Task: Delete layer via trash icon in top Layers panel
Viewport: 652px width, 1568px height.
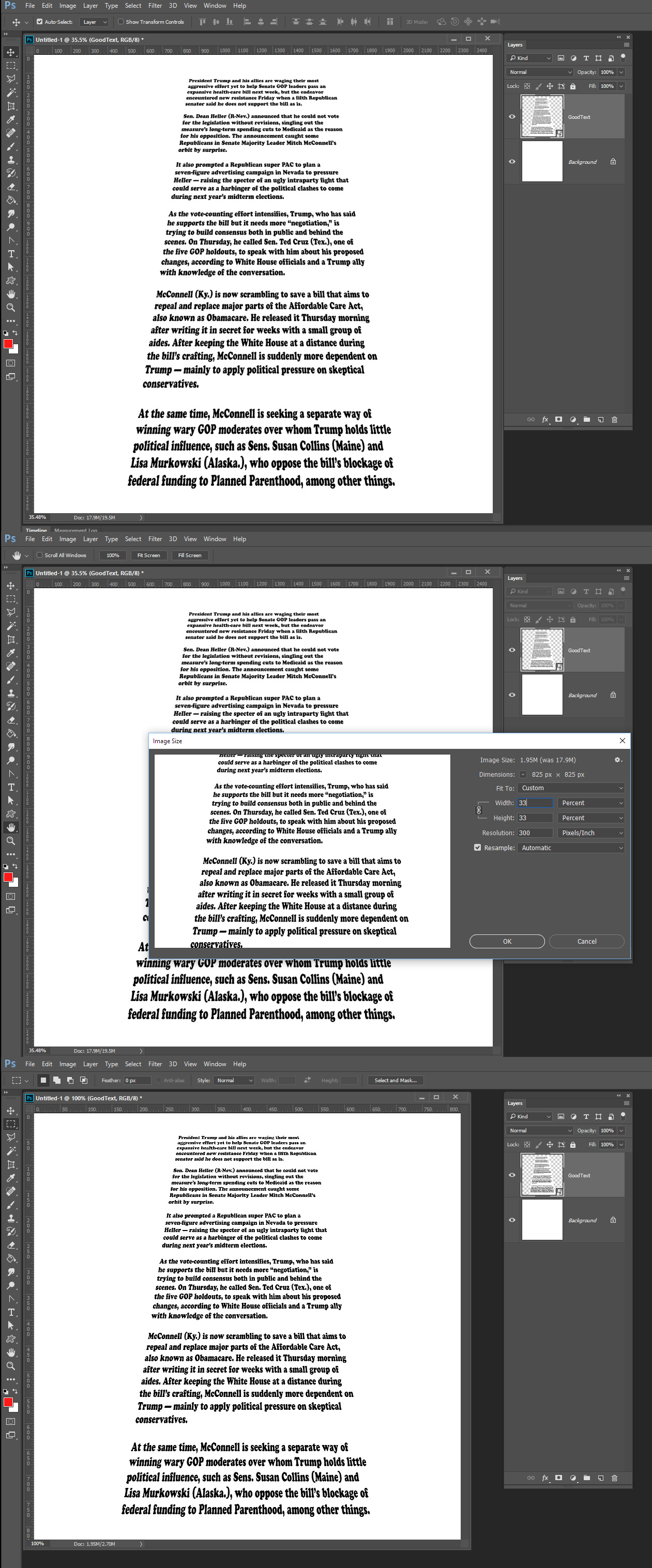Action: (614, 420)
